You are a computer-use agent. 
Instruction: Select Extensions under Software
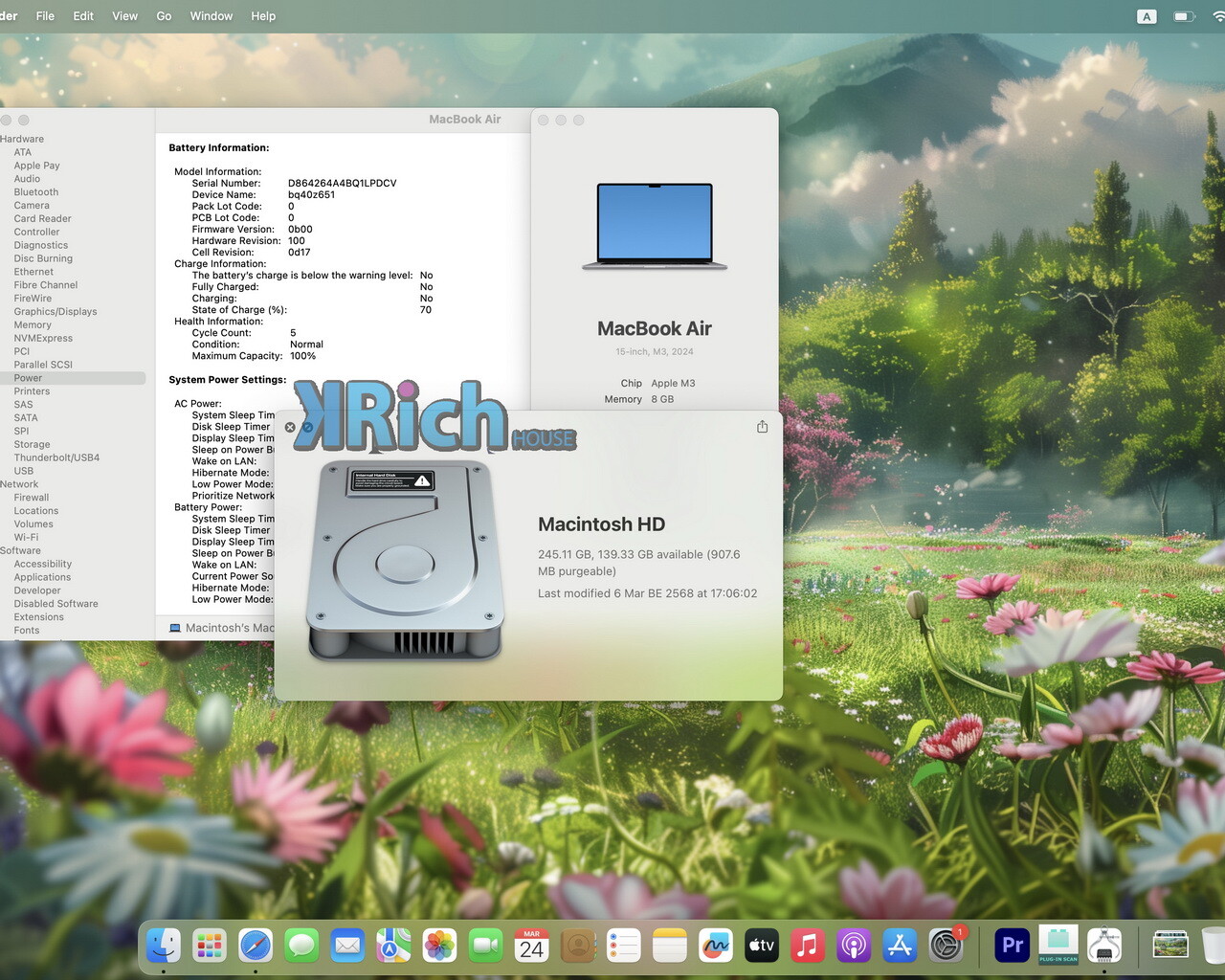39,617
